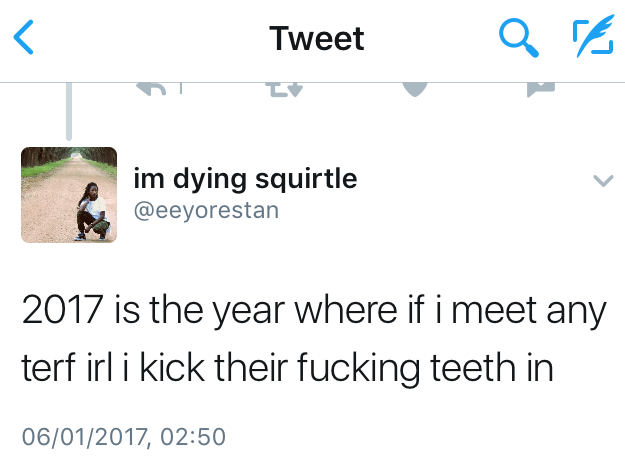Reply to the previous tweet
The image size is (625, 466).
click(150, 90)
